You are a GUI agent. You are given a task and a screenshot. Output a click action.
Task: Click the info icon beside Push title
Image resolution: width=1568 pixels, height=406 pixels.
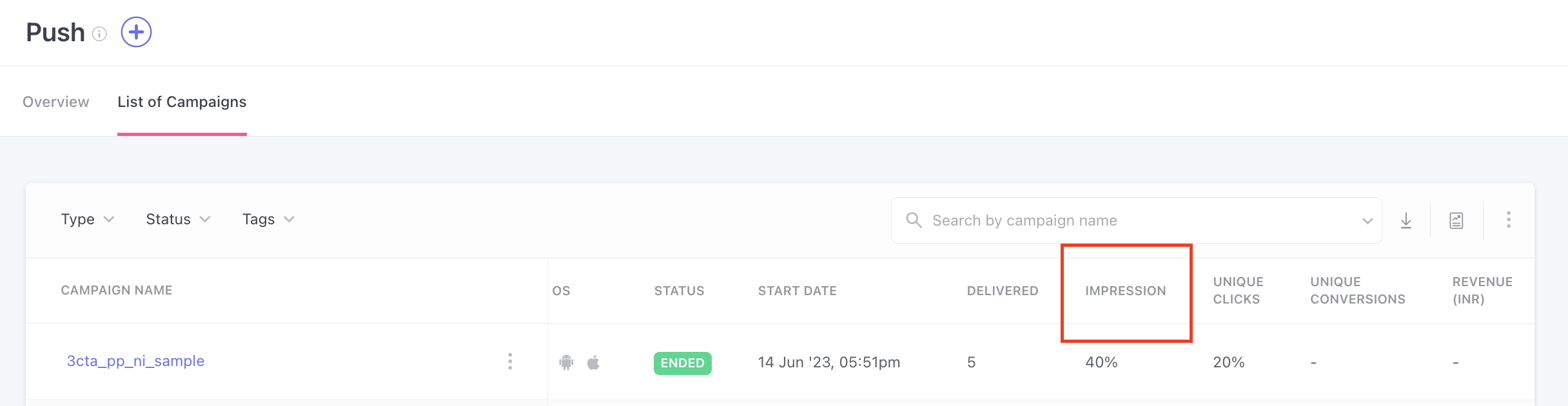[x=99, y=34]
